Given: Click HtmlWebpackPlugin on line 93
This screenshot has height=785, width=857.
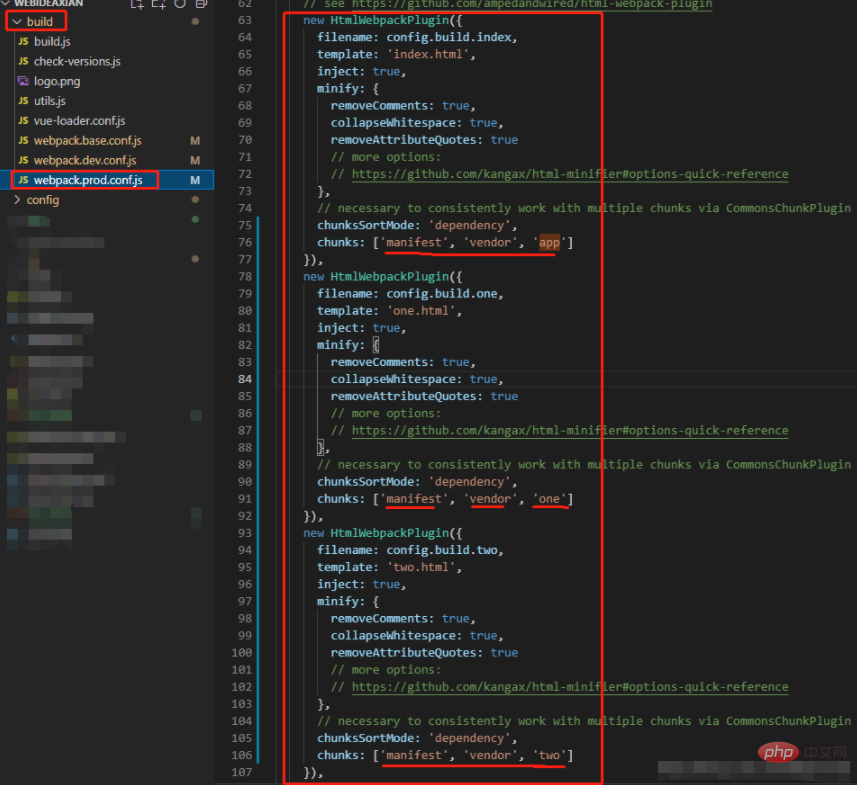Looking at the screenshot, I should coord(390,533).
